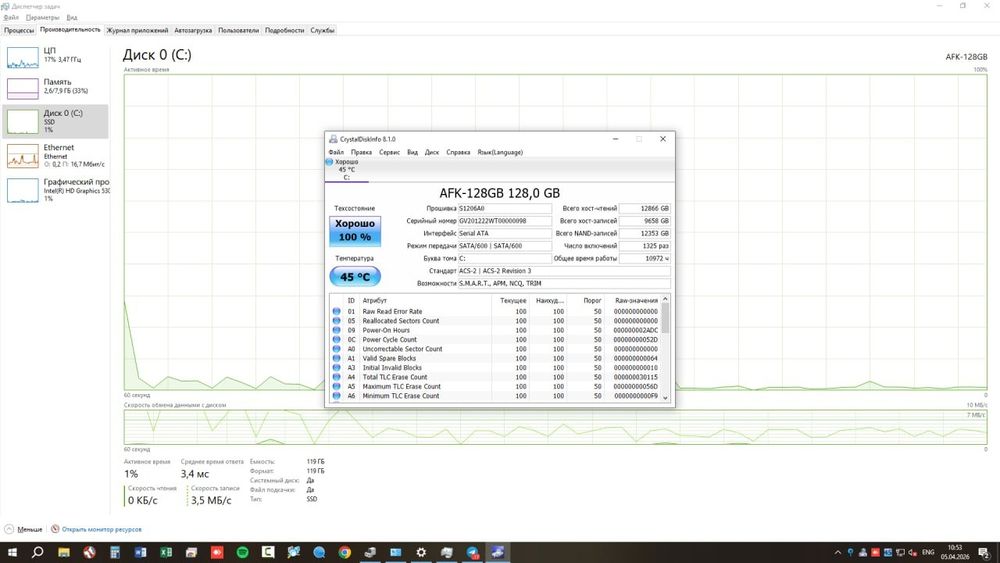Select Графический процессор in the sidebar
1000x563 pixels.
[55, 189]
